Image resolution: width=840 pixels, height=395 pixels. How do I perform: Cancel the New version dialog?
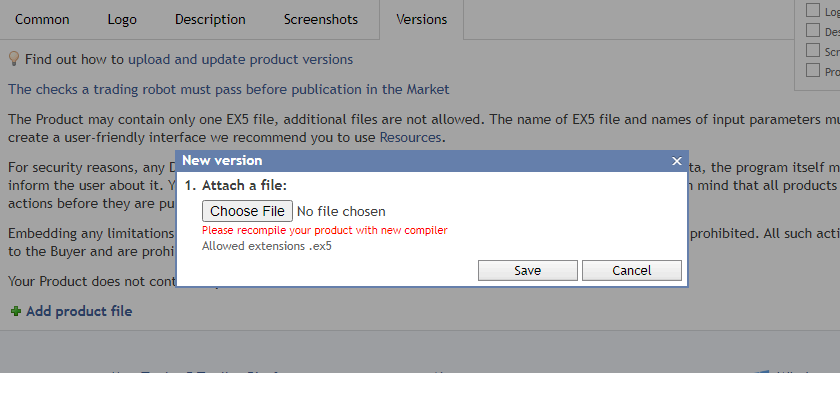point(632,271)
